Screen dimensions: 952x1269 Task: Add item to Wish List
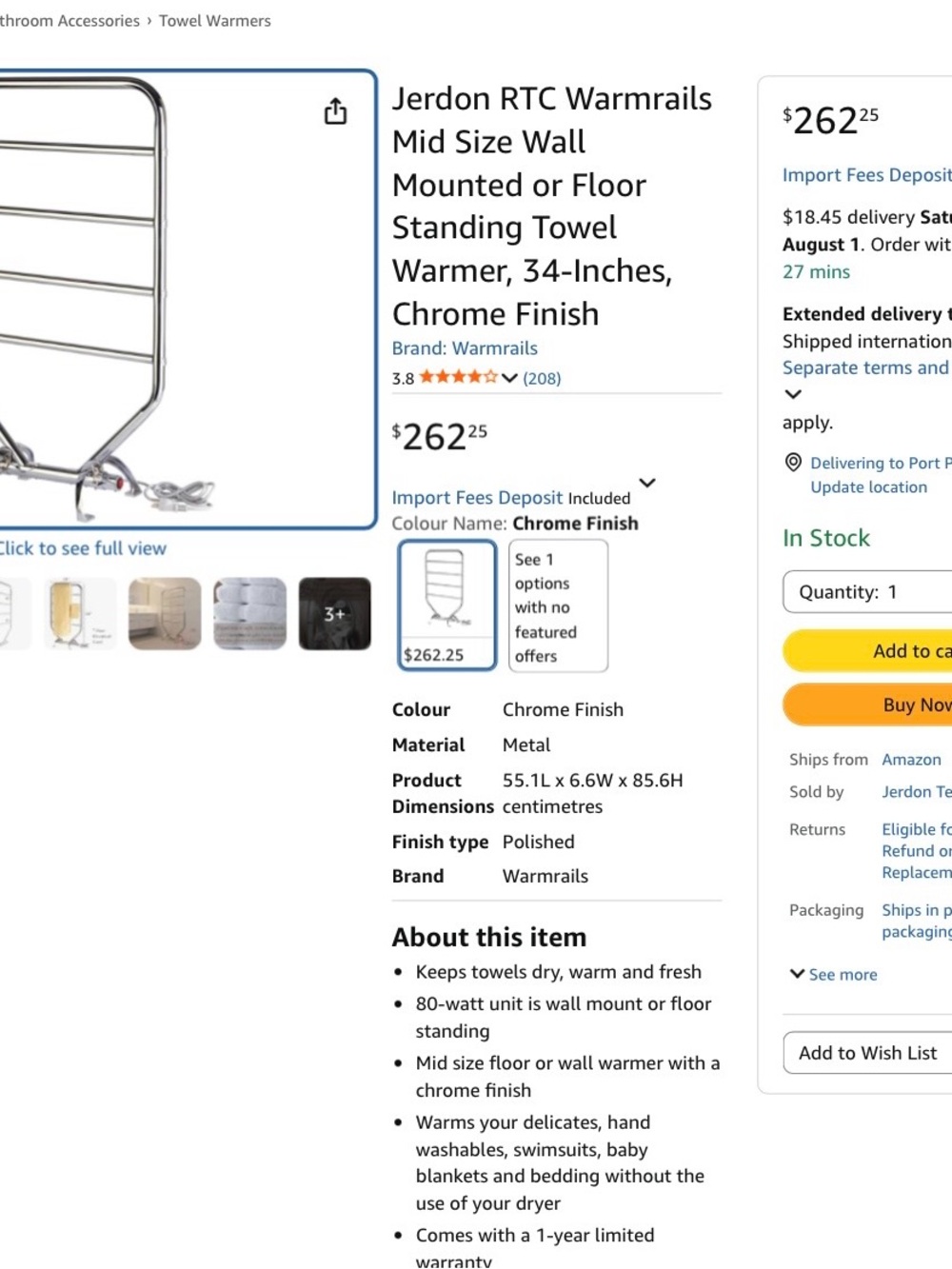point(867,1053)
